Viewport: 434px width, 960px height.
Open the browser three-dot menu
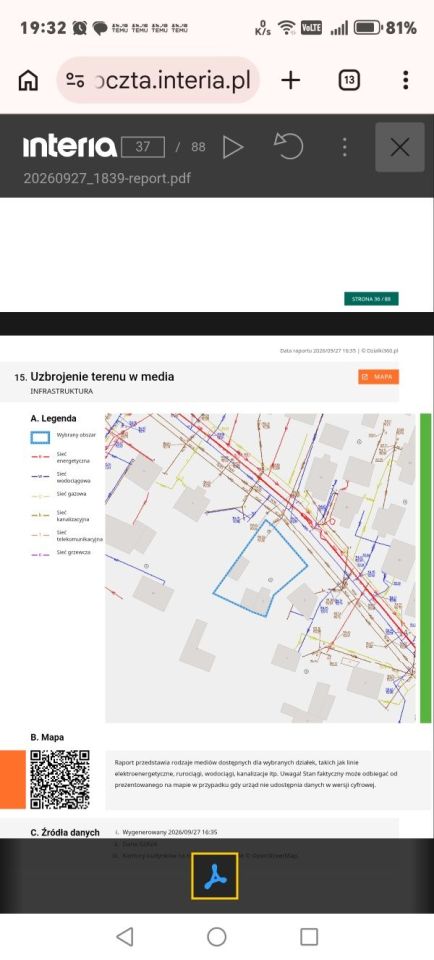point(406,80)
